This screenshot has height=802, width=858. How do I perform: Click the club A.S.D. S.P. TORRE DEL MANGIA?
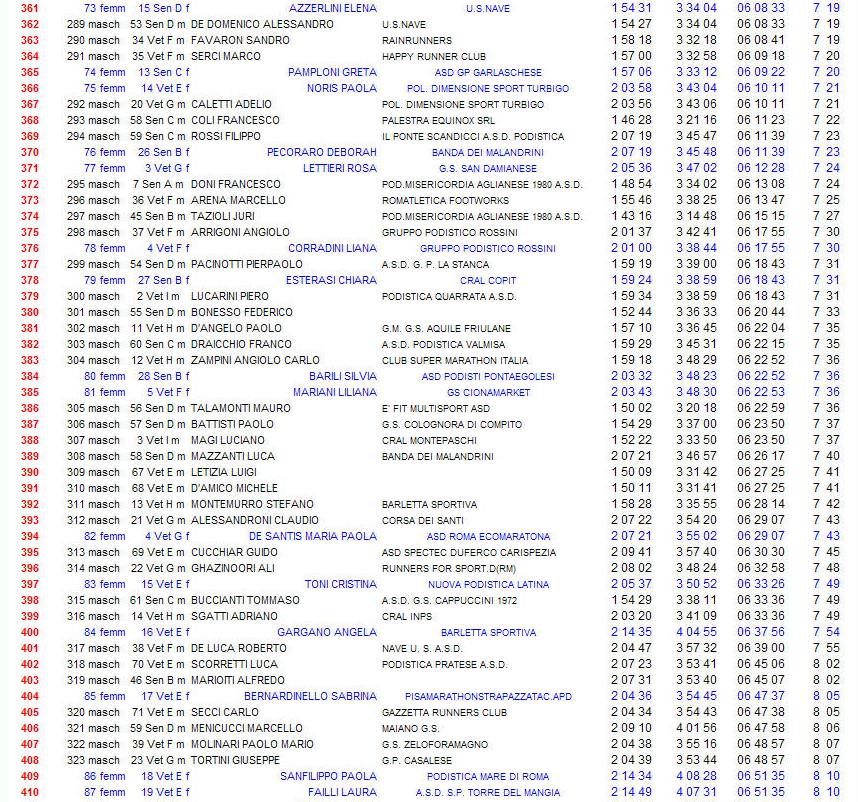[488, 793]
